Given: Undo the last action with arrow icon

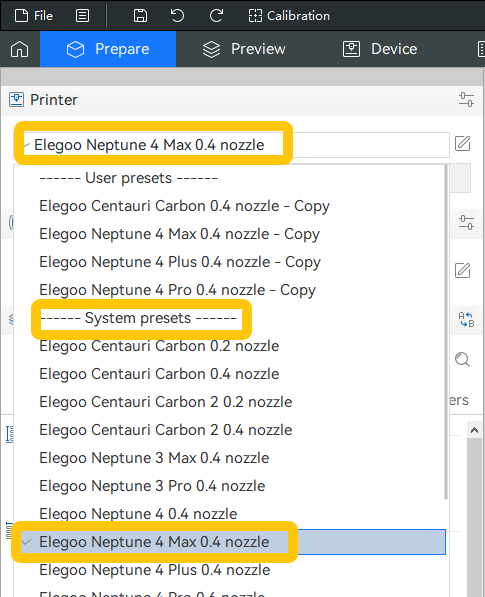Looking at the screenshot, I should coord(177,16).
